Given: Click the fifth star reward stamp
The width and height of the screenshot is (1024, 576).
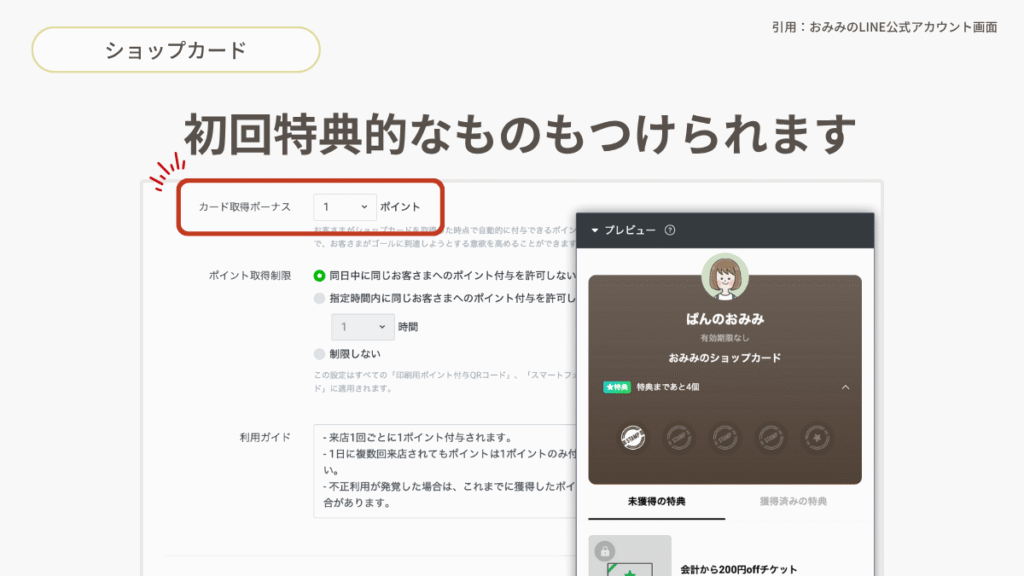Looking at the screenshot, I should tap(817, 437).
